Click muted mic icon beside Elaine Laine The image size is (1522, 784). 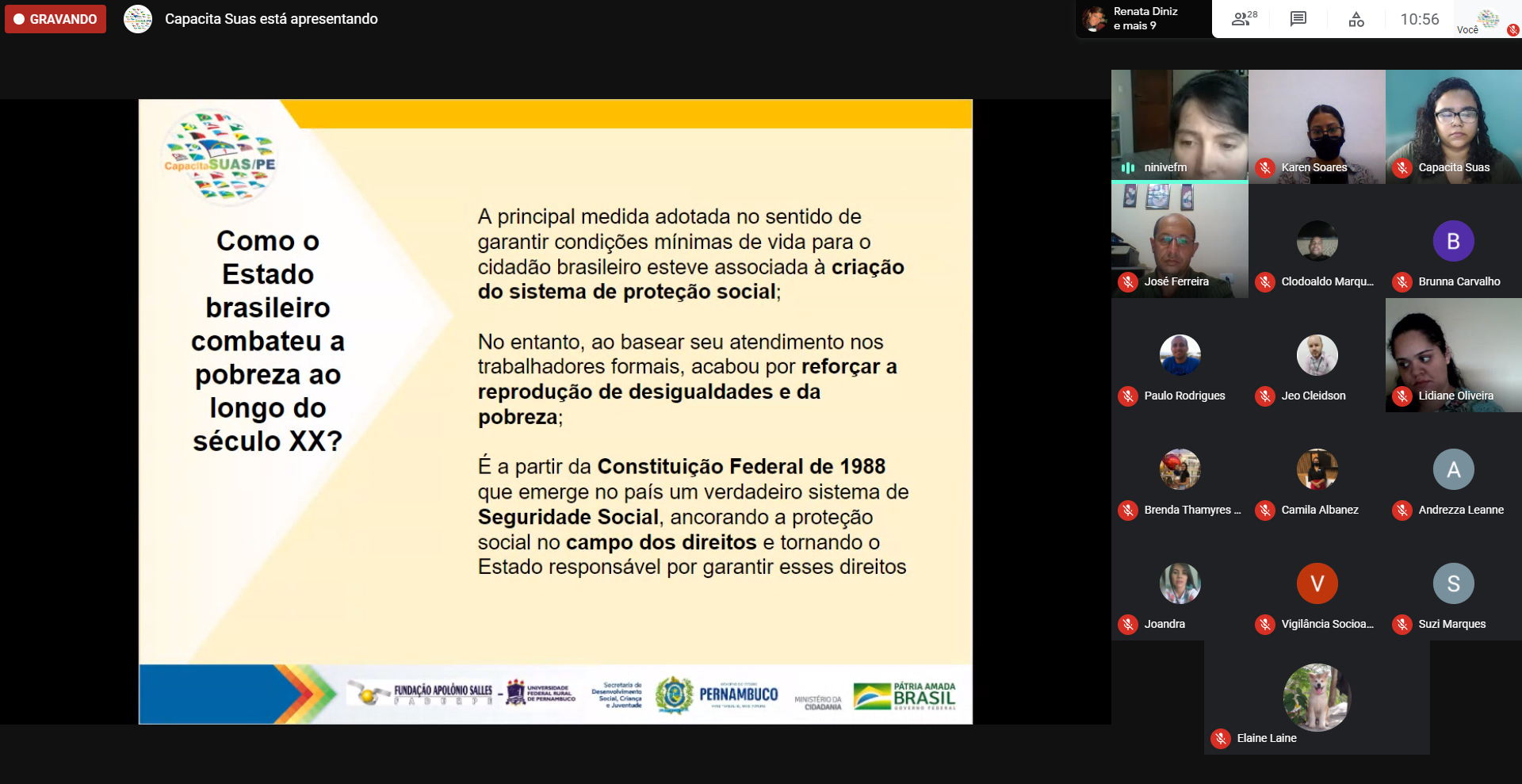coord(1221,738)
